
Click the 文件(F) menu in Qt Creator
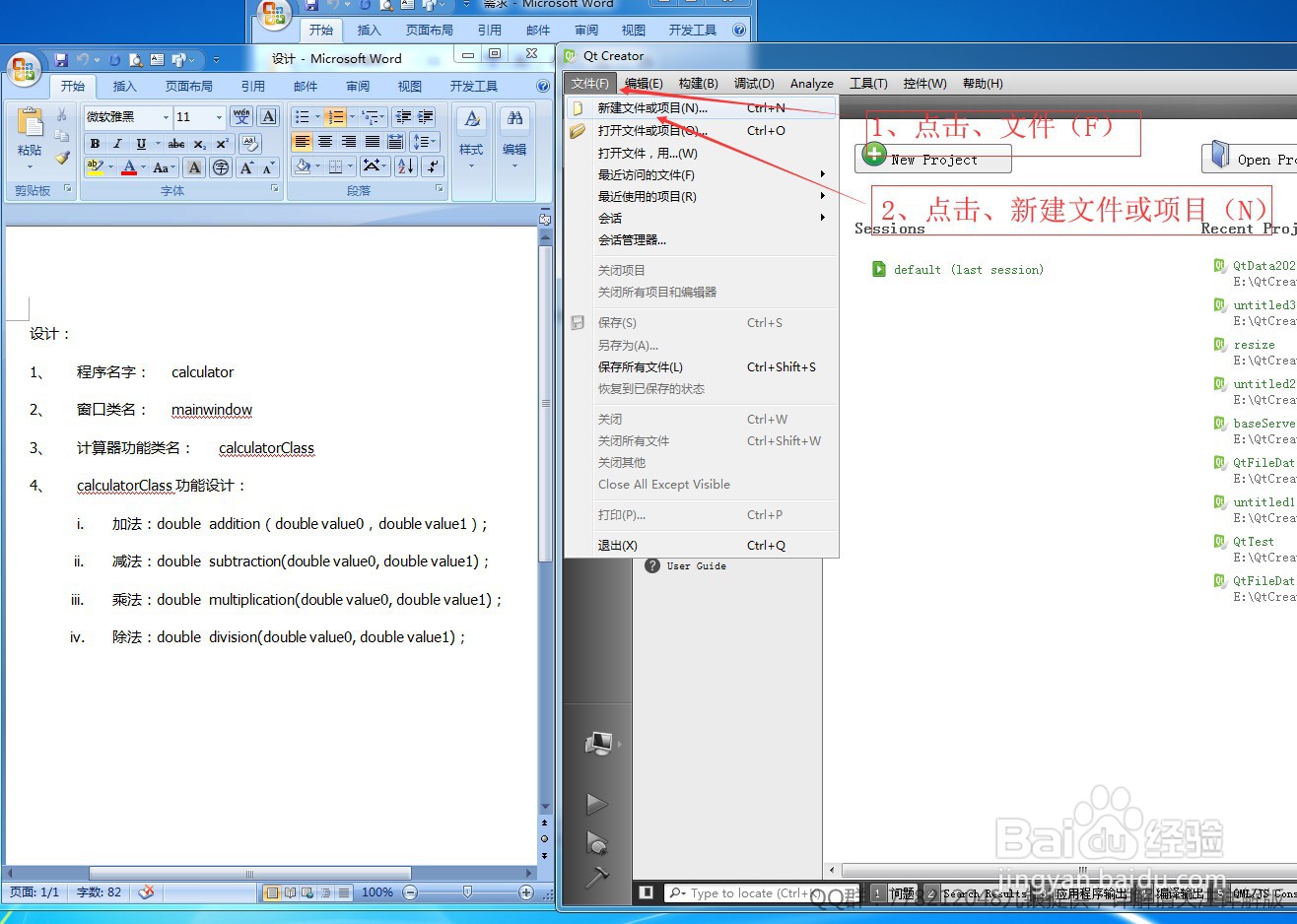[x=590, y=84]
